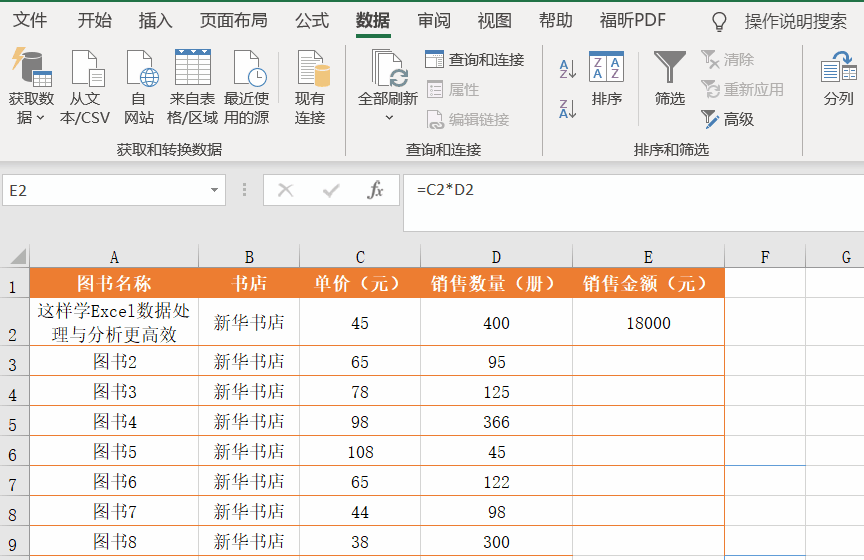The image size is (864, 560).
Task: Select the 这样学Excel数据处理与分析更高效 cell
Action: (x=114, y=322)
